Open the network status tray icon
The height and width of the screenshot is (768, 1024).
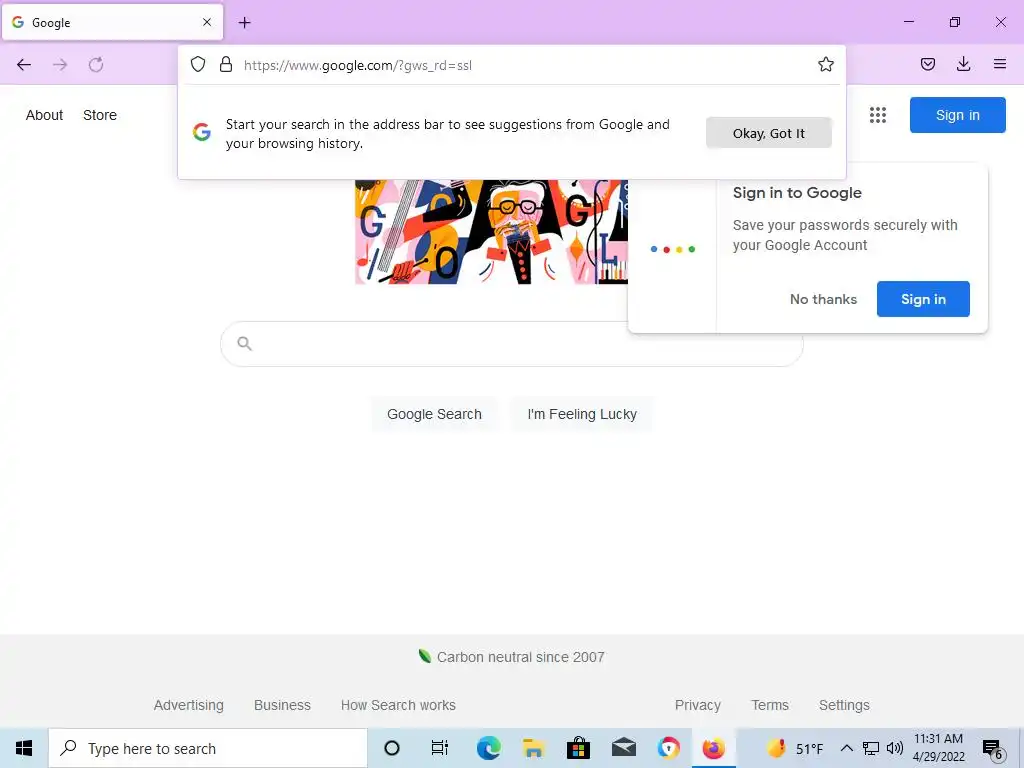click(871, 748)
